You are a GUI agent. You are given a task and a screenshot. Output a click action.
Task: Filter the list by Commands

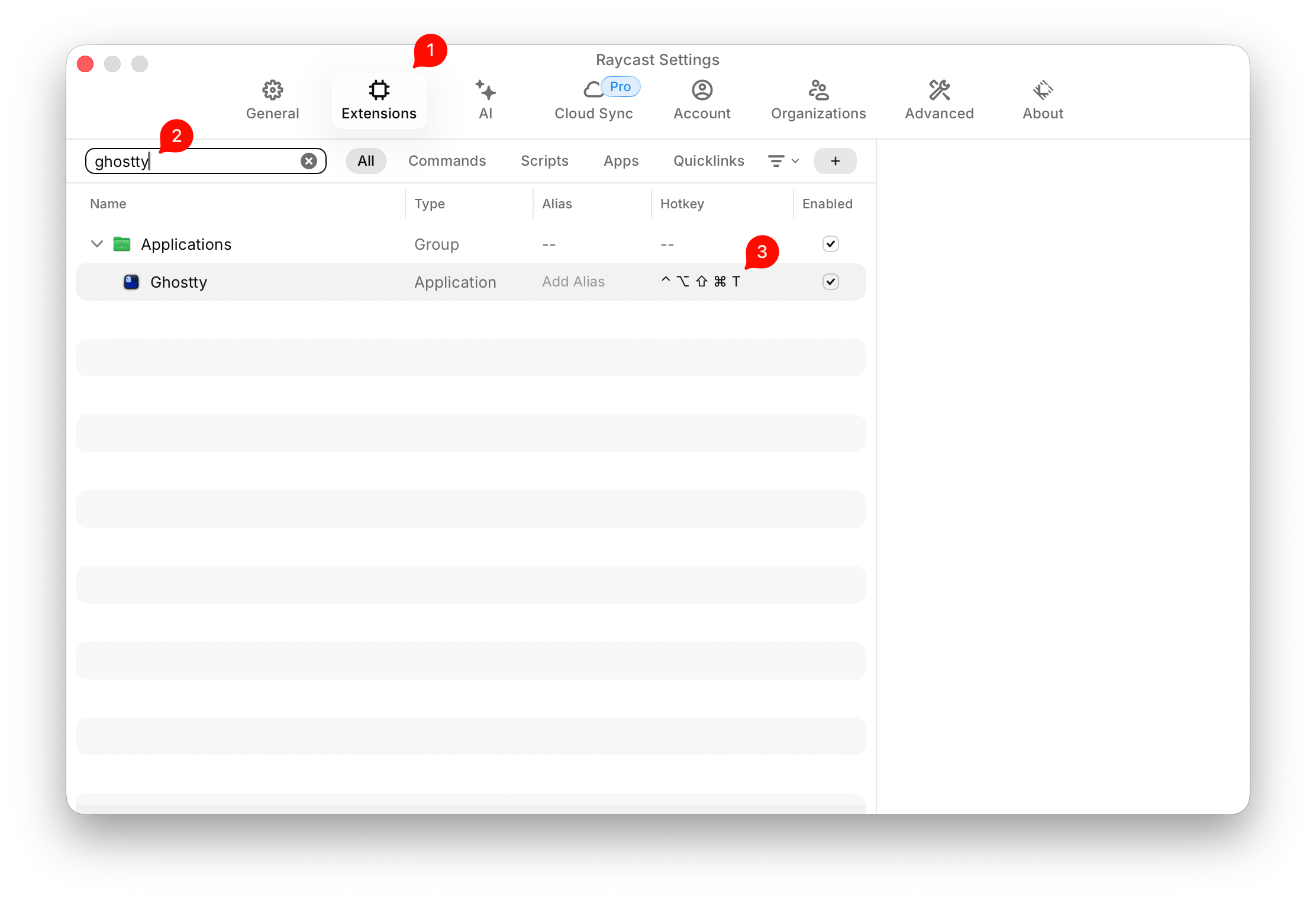coord(447,161)
